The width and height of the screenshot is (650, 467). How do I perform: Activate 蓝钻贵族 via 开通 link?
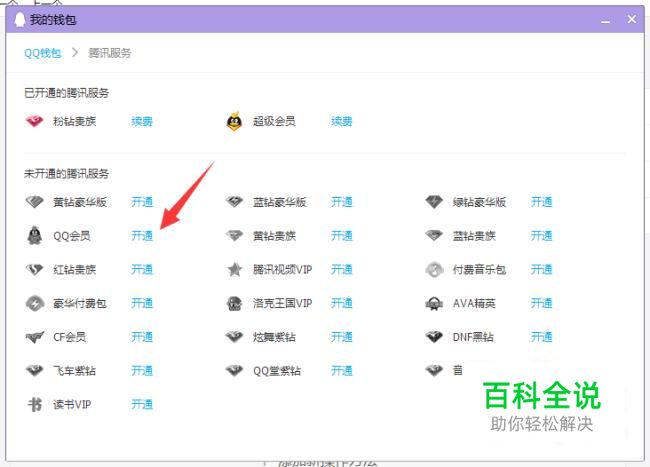(541, 236)
